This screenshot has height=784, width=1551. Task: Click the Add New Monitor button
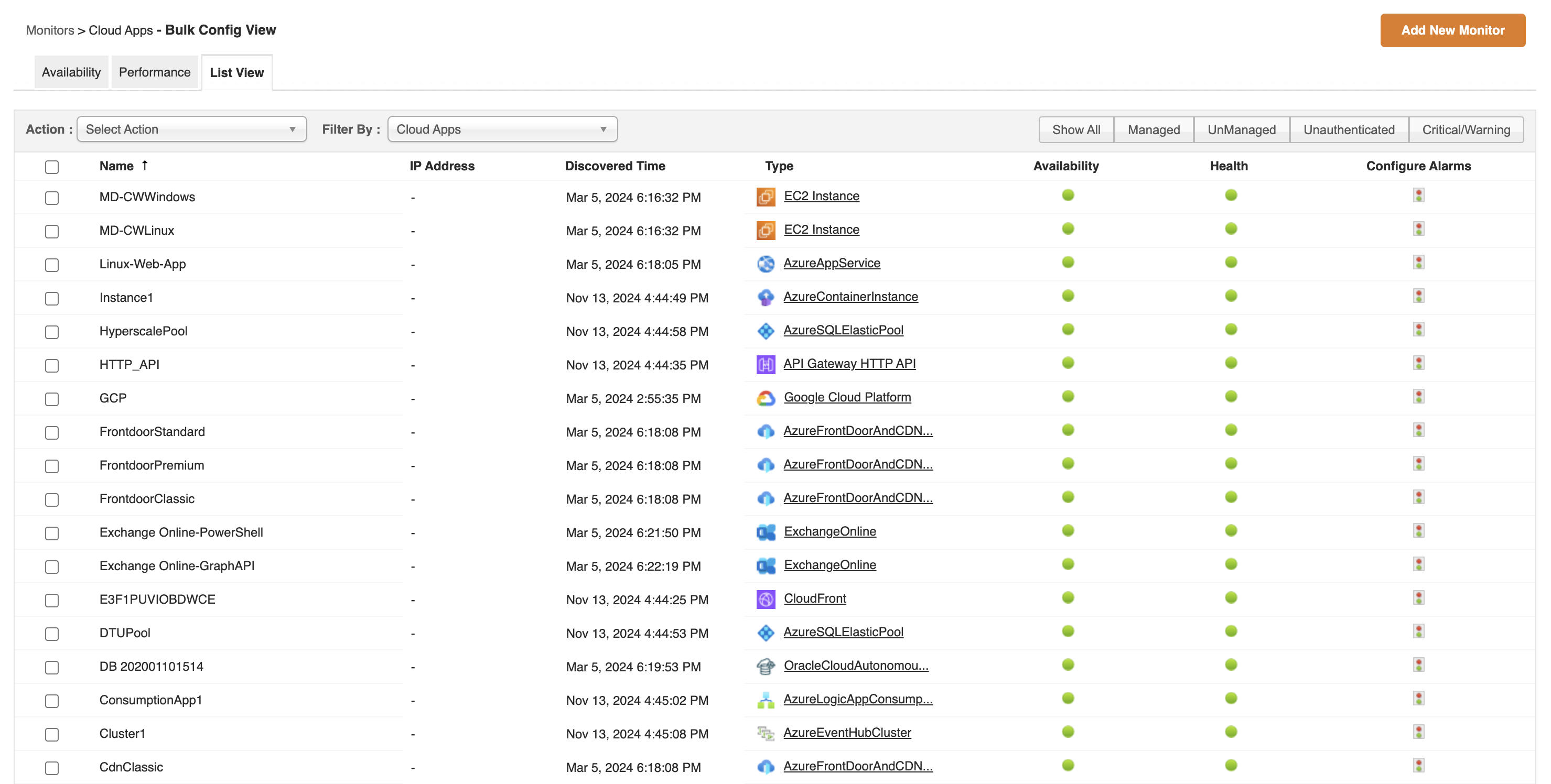1452,30
